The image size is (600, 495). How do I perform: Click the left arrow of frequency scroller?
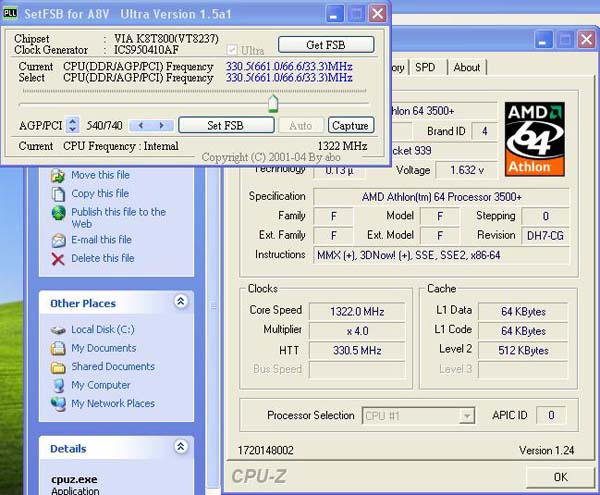(140, 125)
